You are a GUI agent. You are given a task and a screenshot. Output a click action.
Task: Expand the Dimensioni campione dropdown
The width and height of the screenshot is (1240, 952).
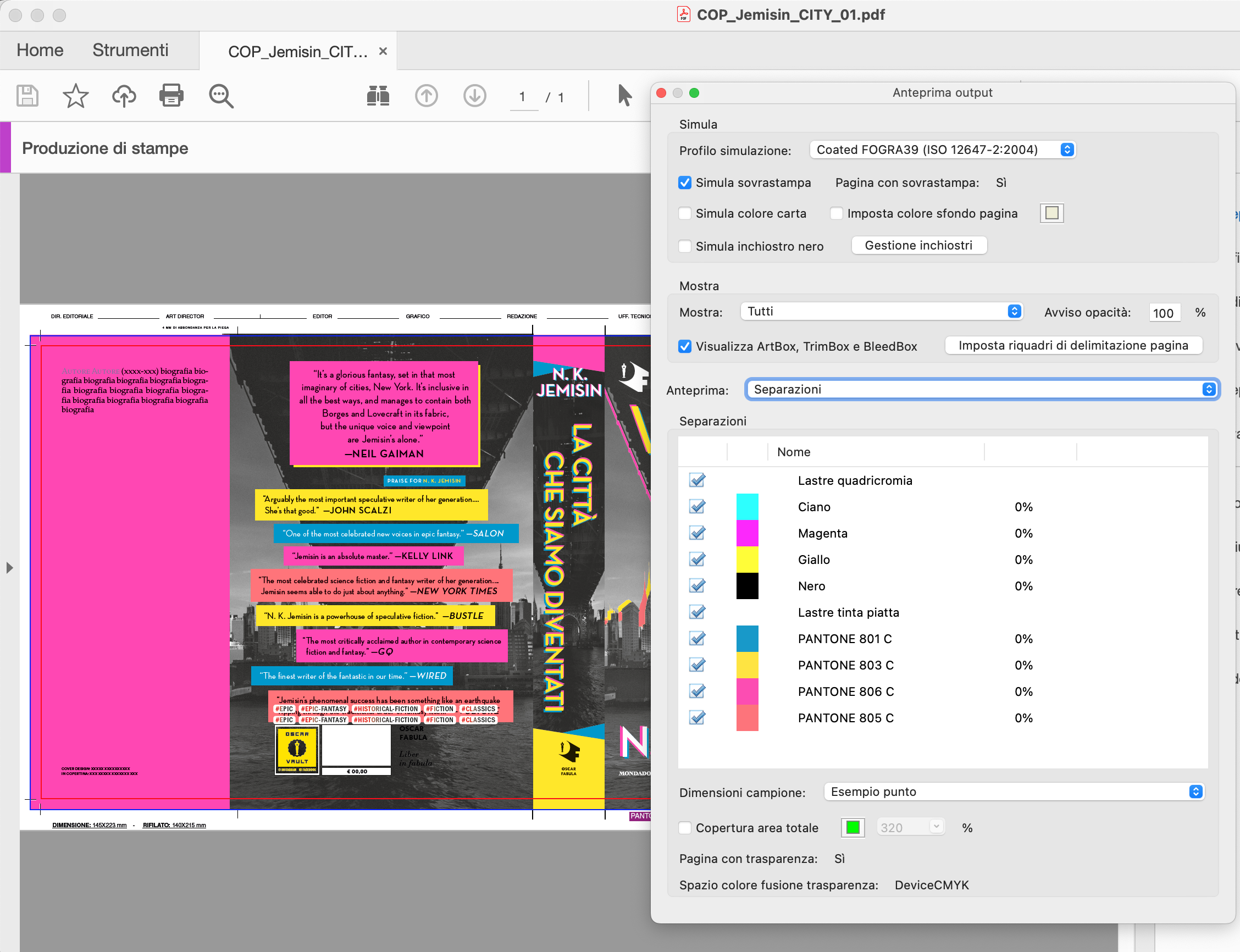pos(1014,792)
